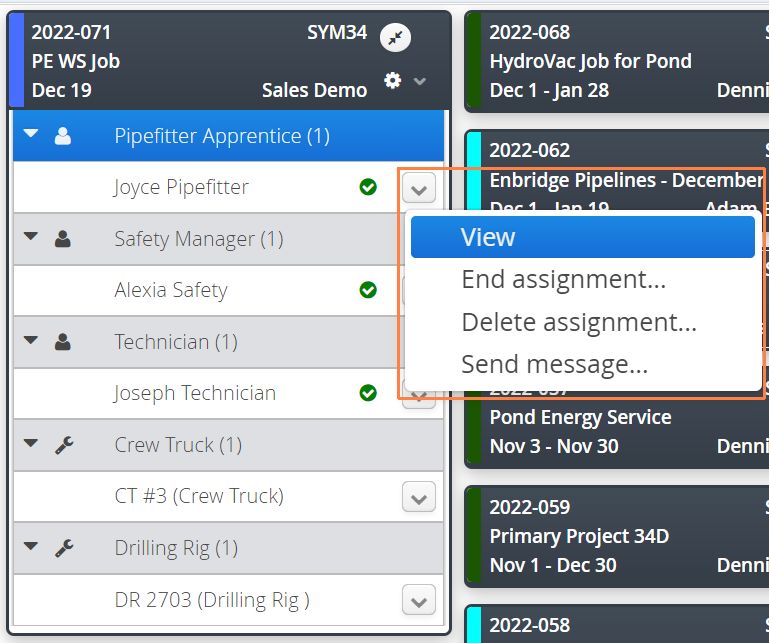769x643 pixels.
Task: Click the person icon beside Technician
Action: click(x=63, y=342)
